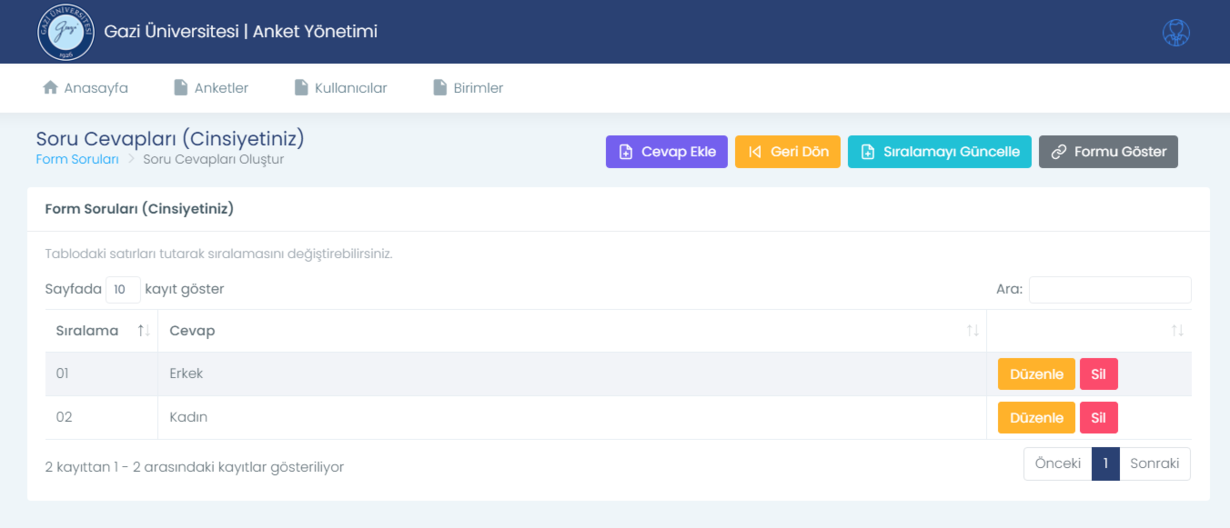1230x528 pixels.
Task: Click the back arrow icon in Geri Dön
Action: [x=755, y=152]
